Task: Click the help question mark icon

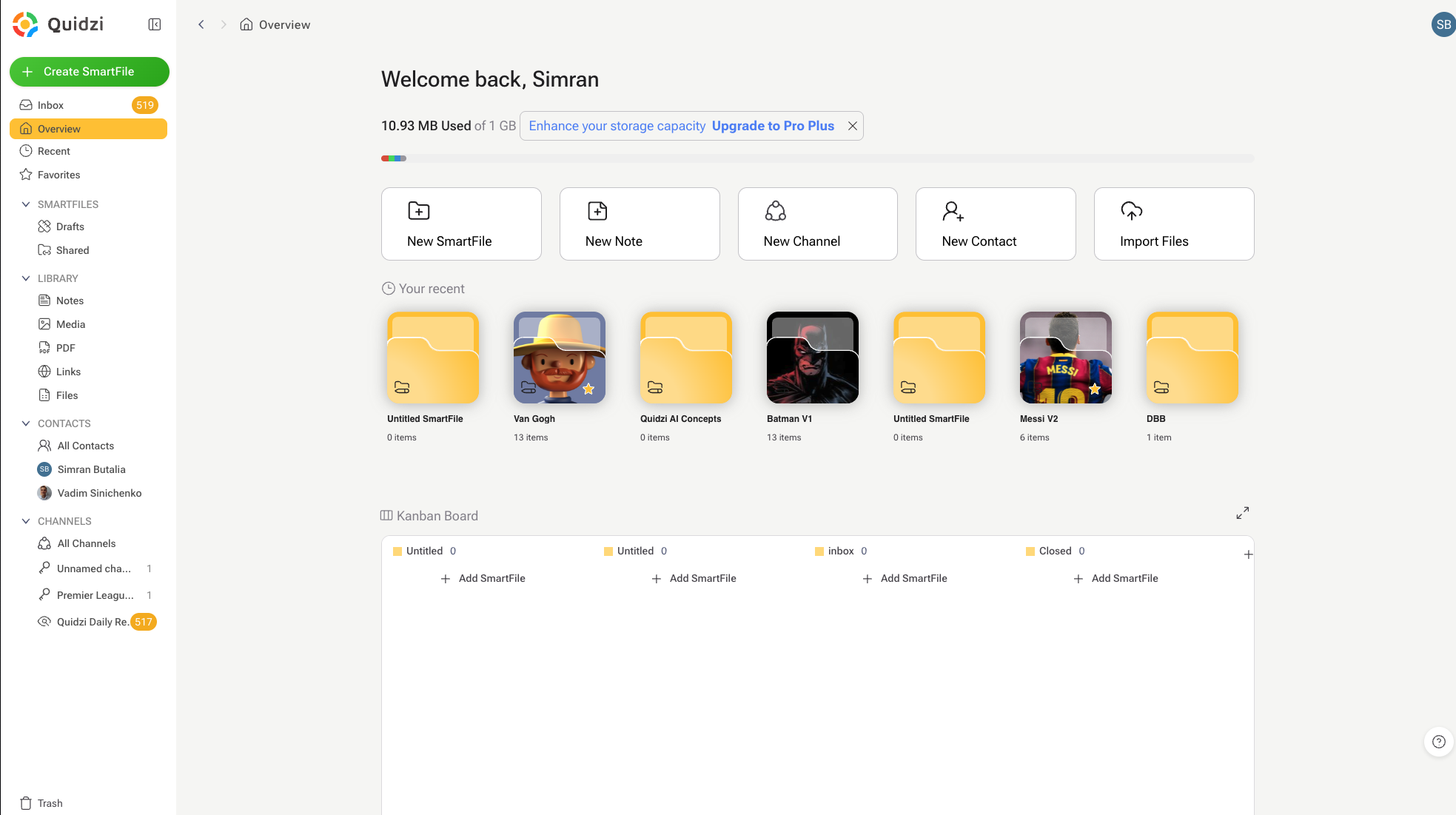Action: [x=1438, y=742]
